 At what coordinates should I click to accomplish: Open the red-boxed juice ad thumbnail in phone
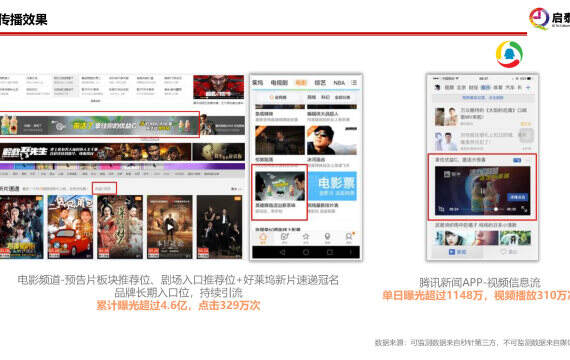(x=280, y=186)
